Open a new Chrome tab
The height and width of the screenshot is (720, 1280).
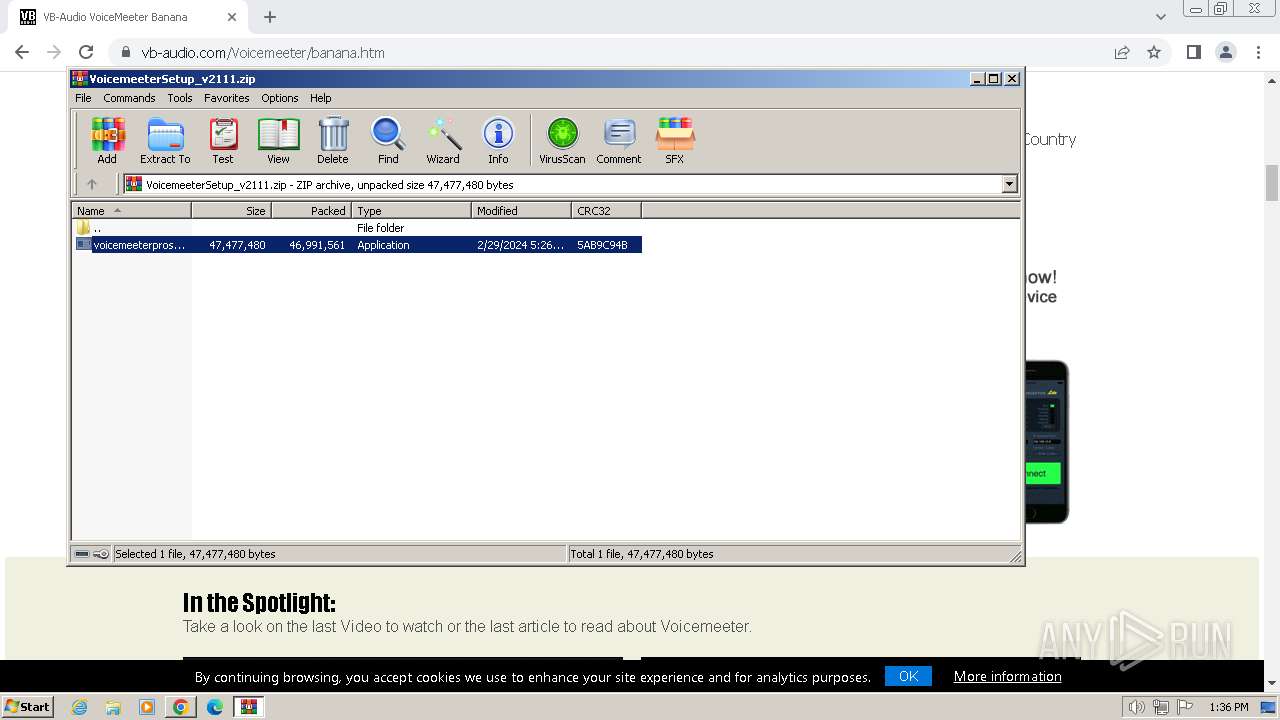(x=270, y=17)
